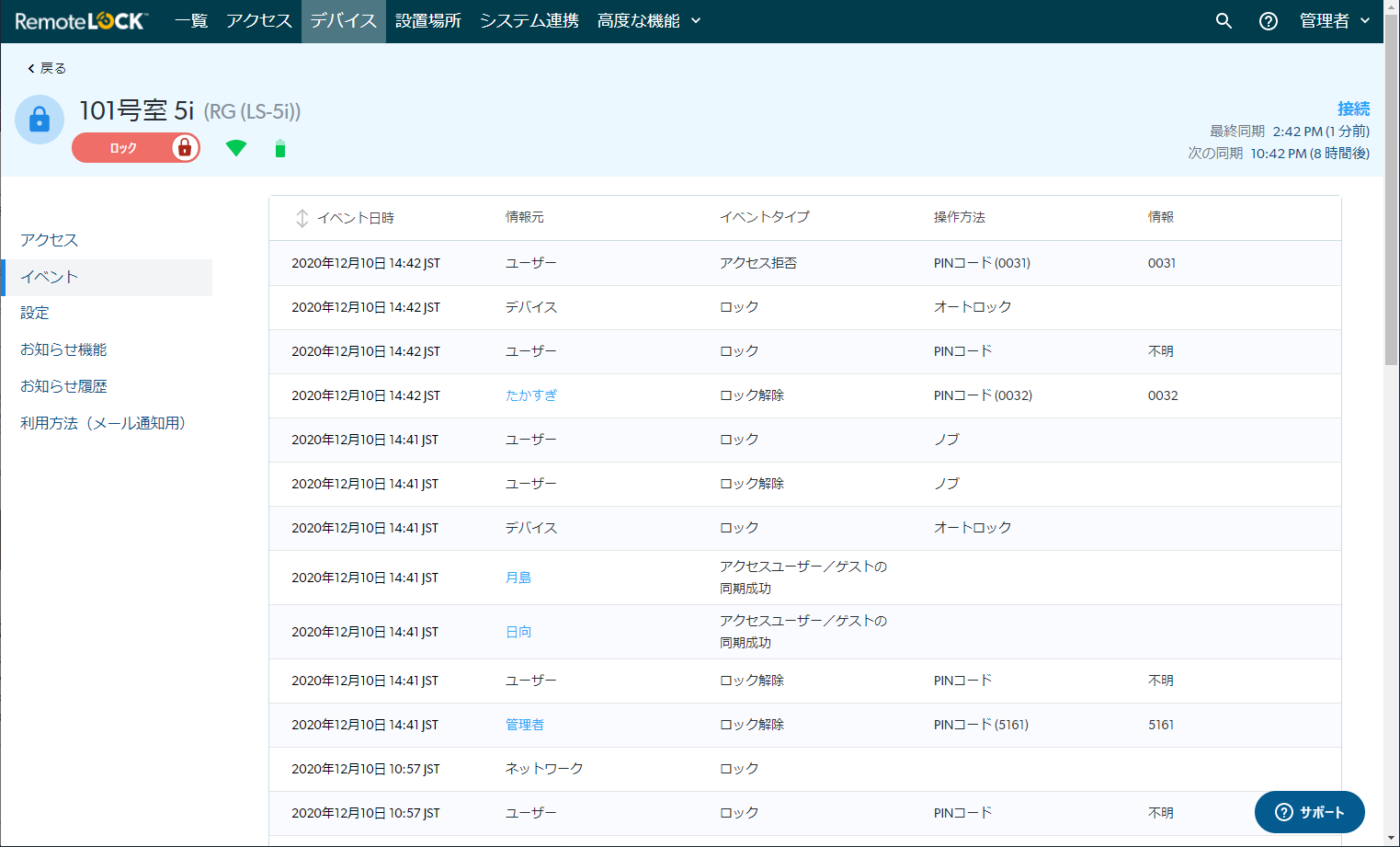
Task: Click the 0032 info value
Action: click(x=1163, y=395)
